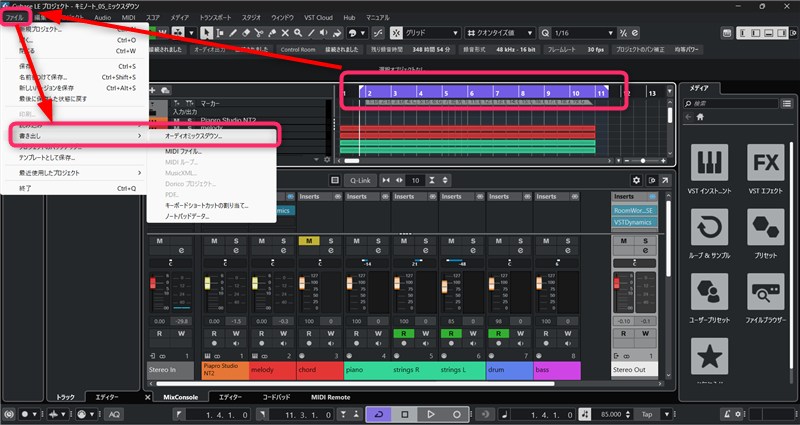Select the Glue tool

tap(272, 33)
